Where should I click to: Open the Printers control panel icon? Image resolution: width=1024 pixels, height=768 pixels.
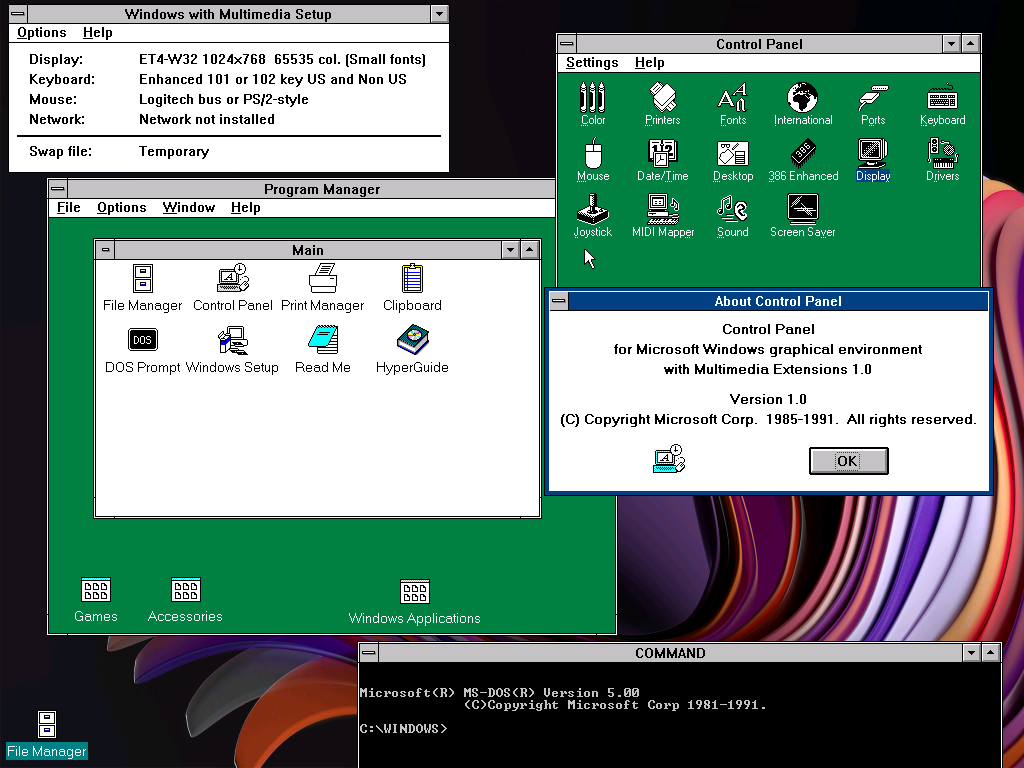[662, 99]
